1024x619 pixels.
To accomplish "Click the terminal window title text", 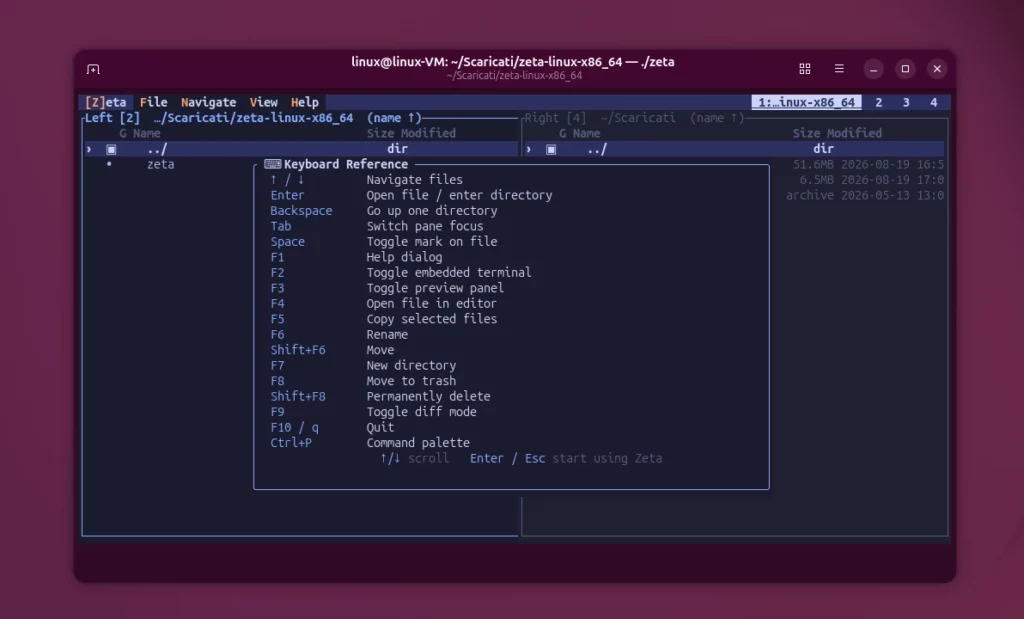I will click(513, 62).
